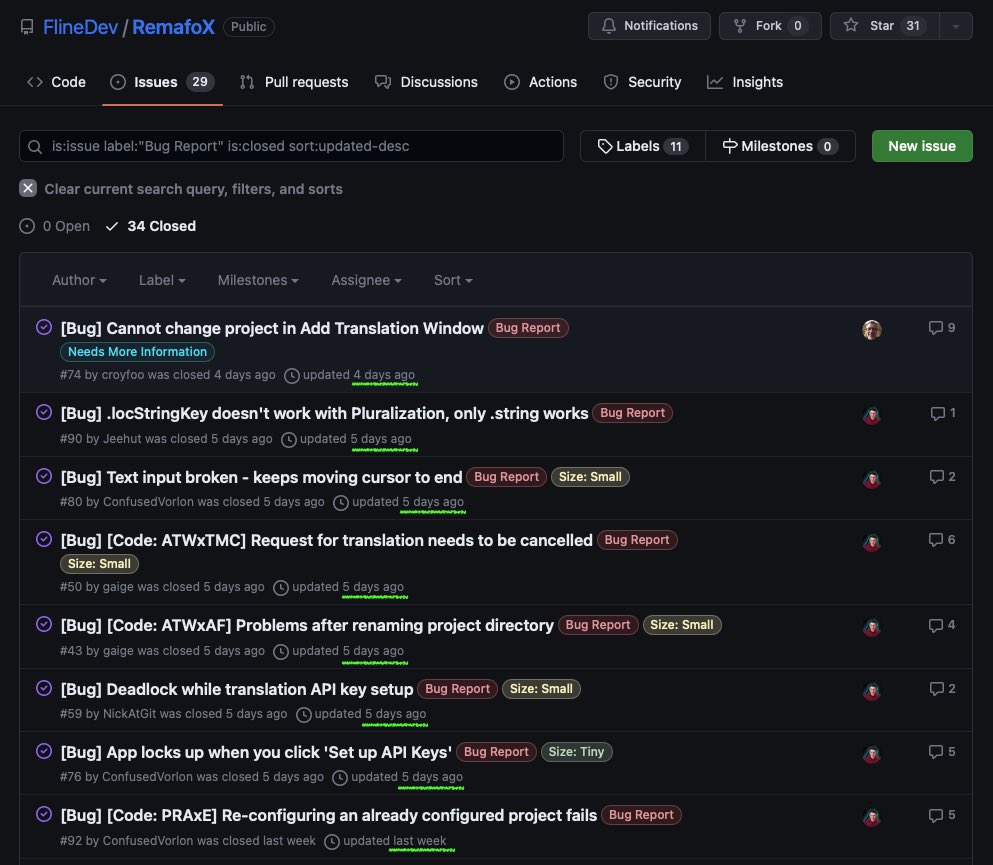Click the closed status icon for issue #74

[x=44, y=327]
